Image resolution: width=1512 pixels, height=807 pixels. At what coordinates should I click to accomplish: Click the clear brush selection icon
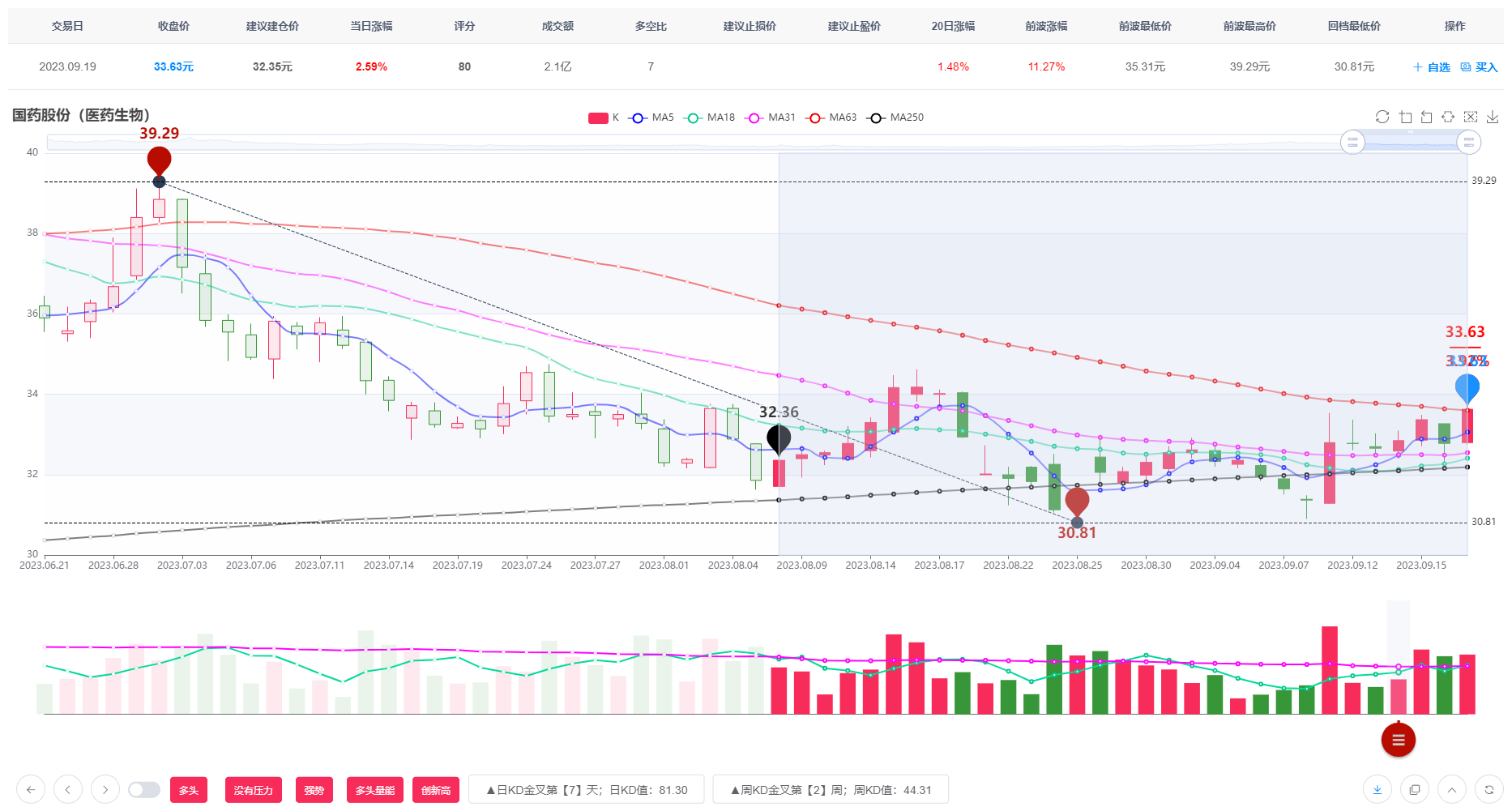click(1471, 117)
